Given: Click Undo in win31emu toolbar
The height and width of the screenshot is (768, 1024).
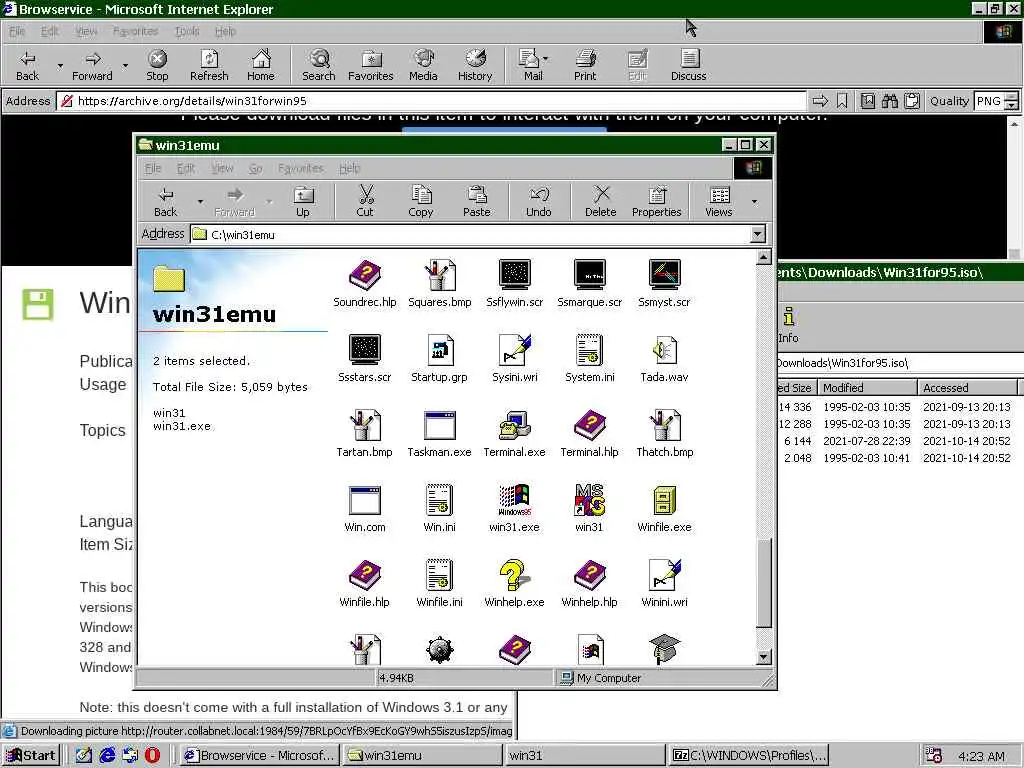Looking at the screenshot, I should (539, 201).
